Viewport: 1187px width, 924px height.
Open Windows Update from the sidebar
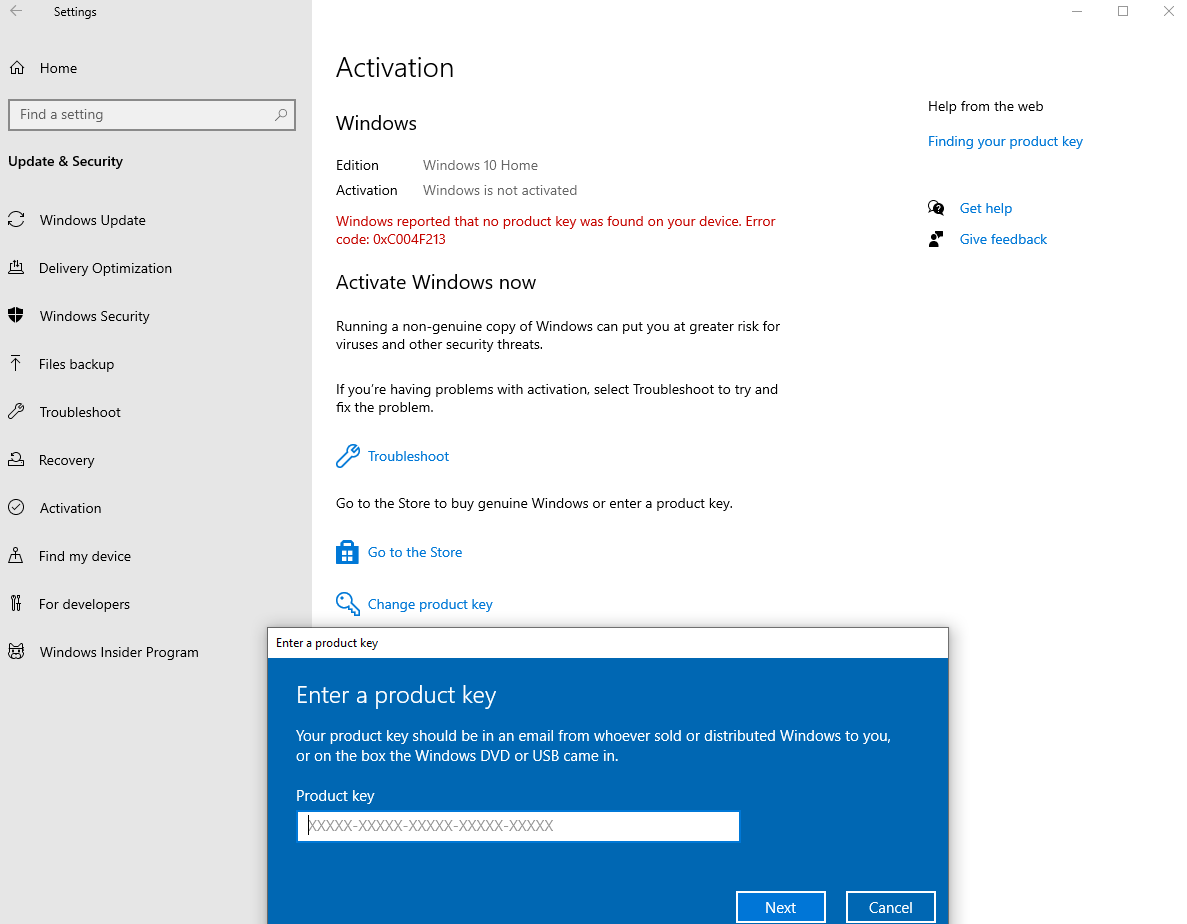[18, 220]
